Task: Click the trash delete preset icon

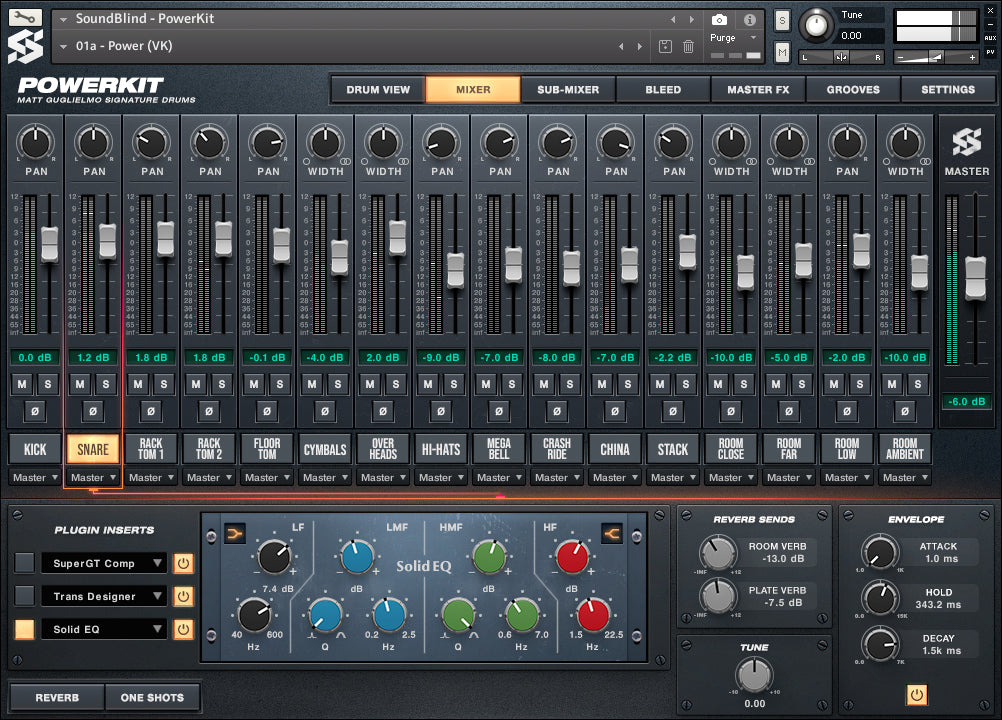Action: click(x=688, y=46)
